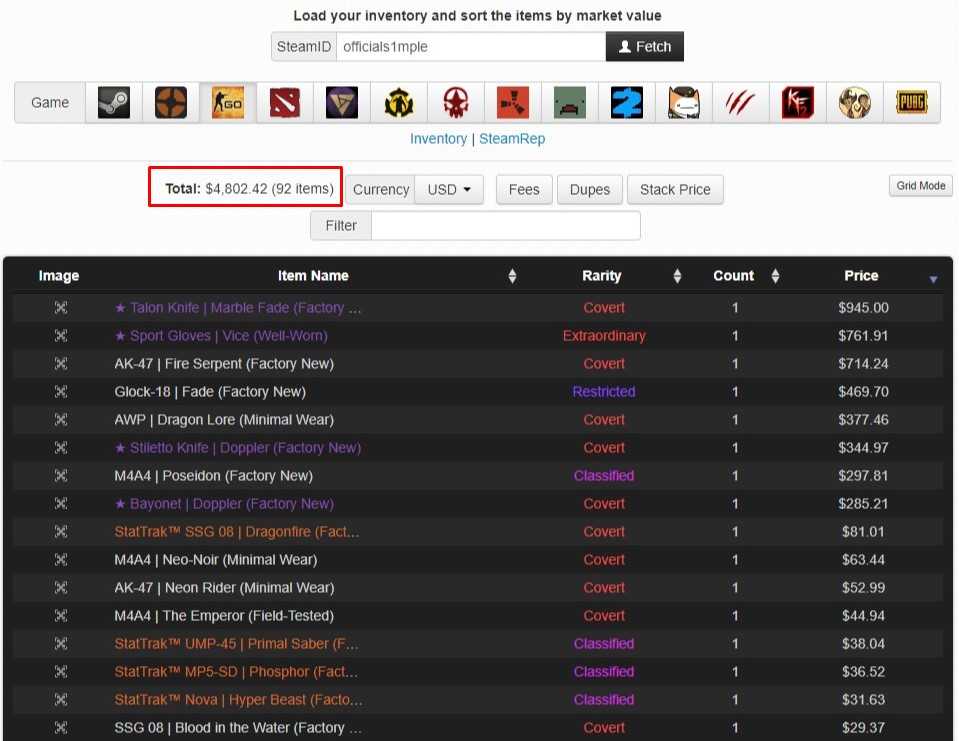Toggle the Fees option
This screenshot has width=959, height=741.
coord(524,189)
